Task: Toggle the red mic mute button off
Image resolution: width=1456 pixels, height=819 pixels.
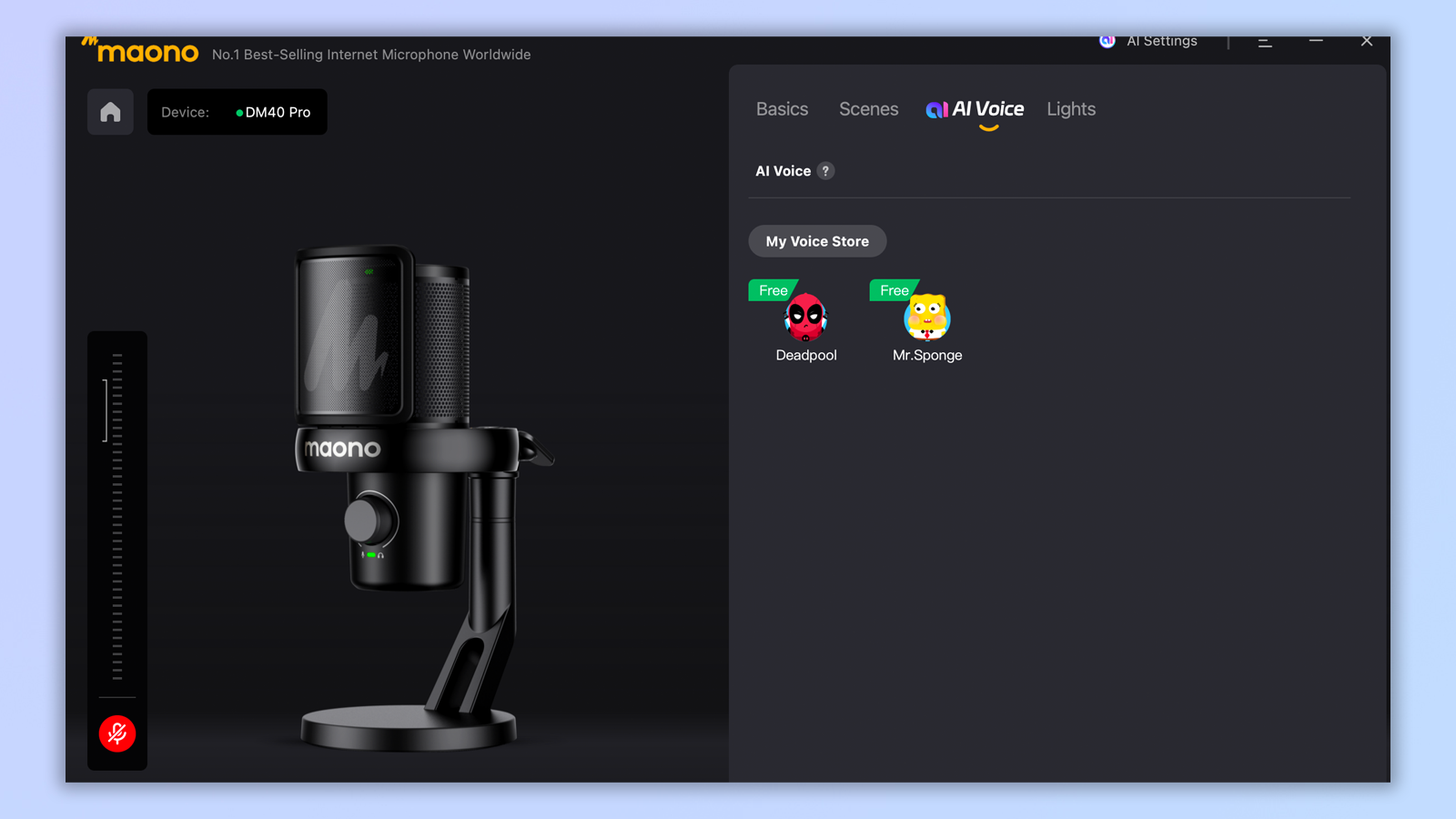Action: (x=117, y=733)
